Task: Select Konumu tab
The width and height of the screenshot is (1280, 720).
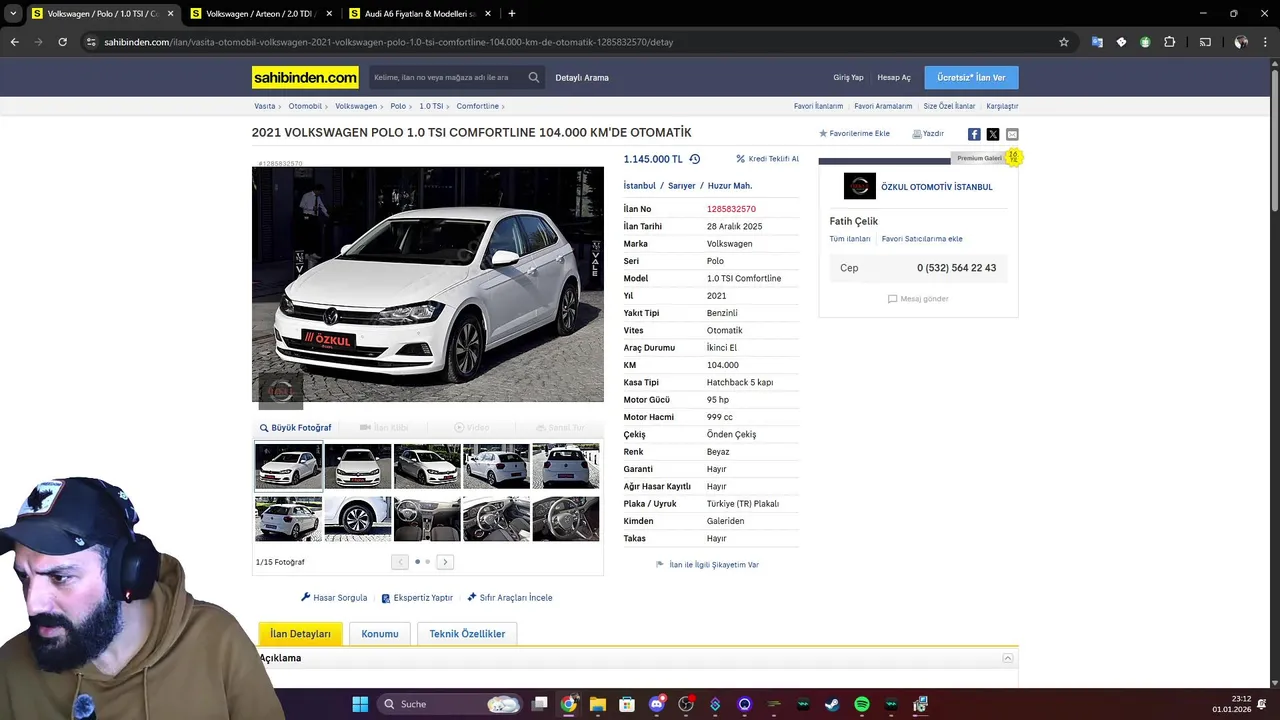Action: [380, 634]
